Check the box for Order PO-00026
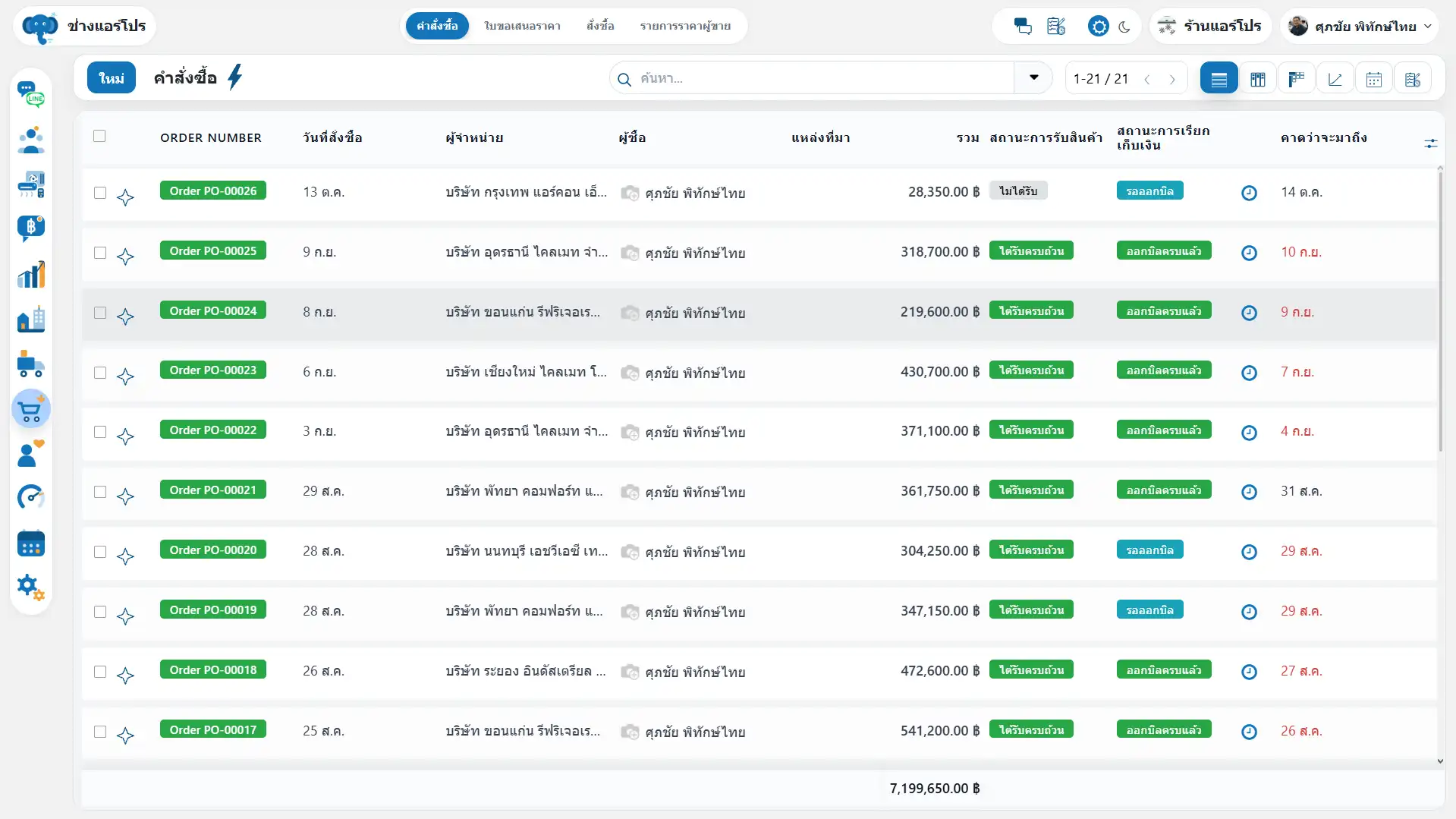1456x819 pixels. 100,193
